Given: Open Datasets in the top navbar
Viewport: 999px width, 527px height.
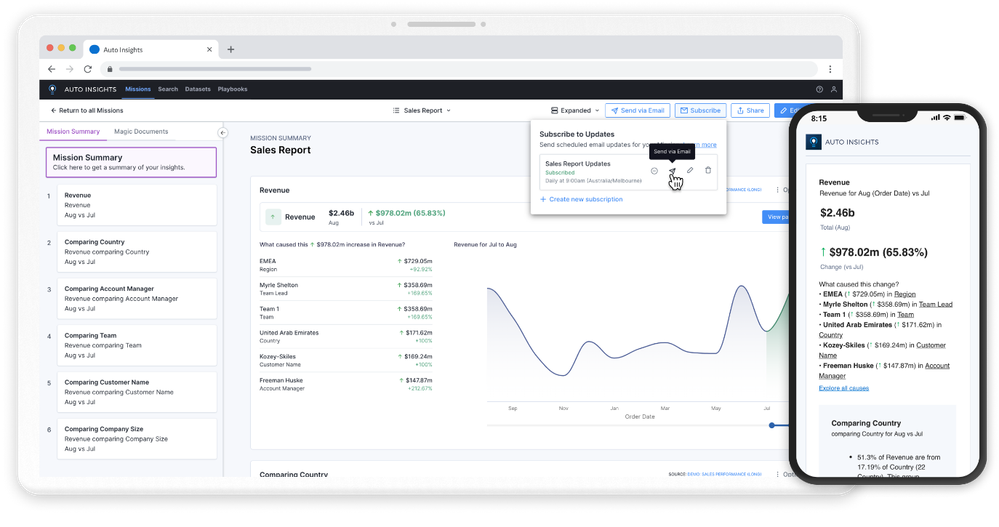Looking at the screenshot, I should [198, 89].
